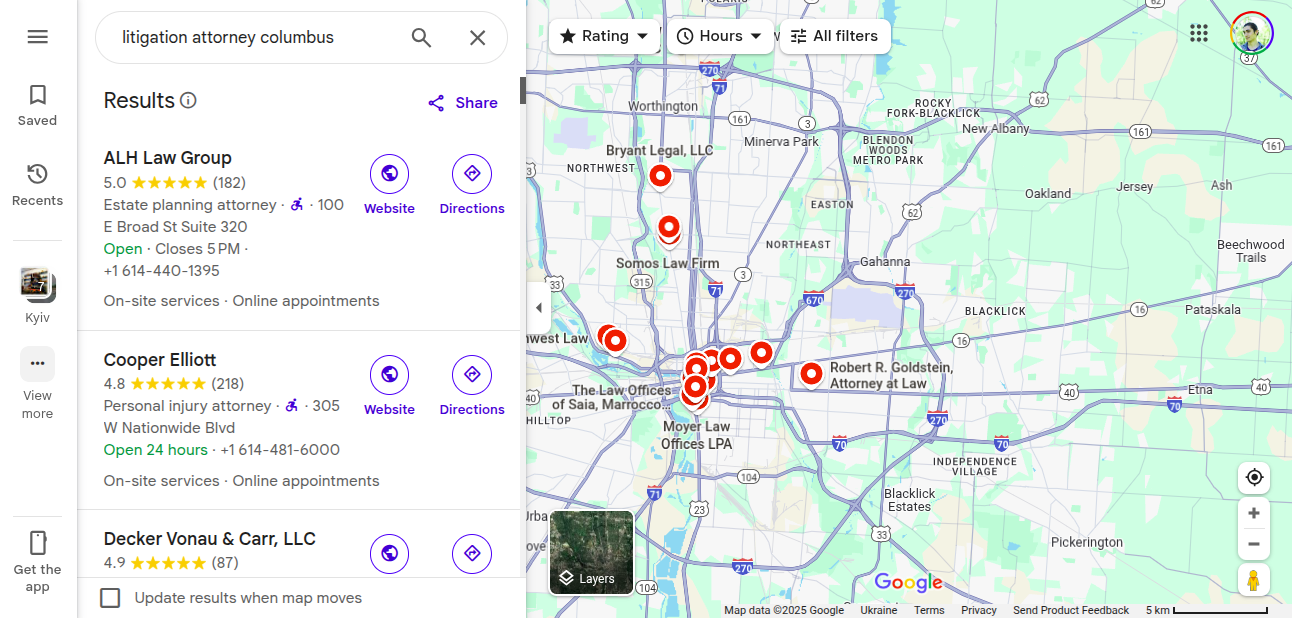Open All filters
This screenshot has width=1292, height=618.
[834, 36]
